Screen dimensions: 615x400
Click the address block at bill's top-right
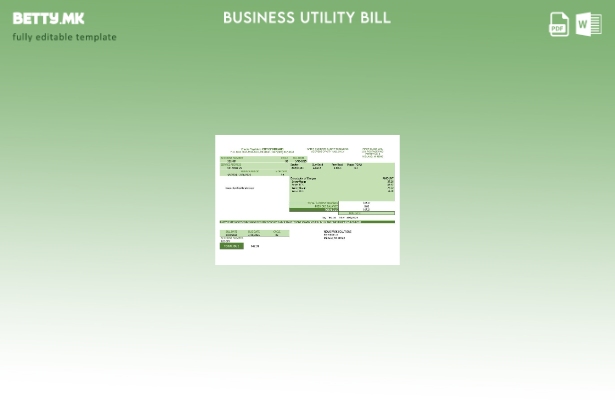(372, 152)
